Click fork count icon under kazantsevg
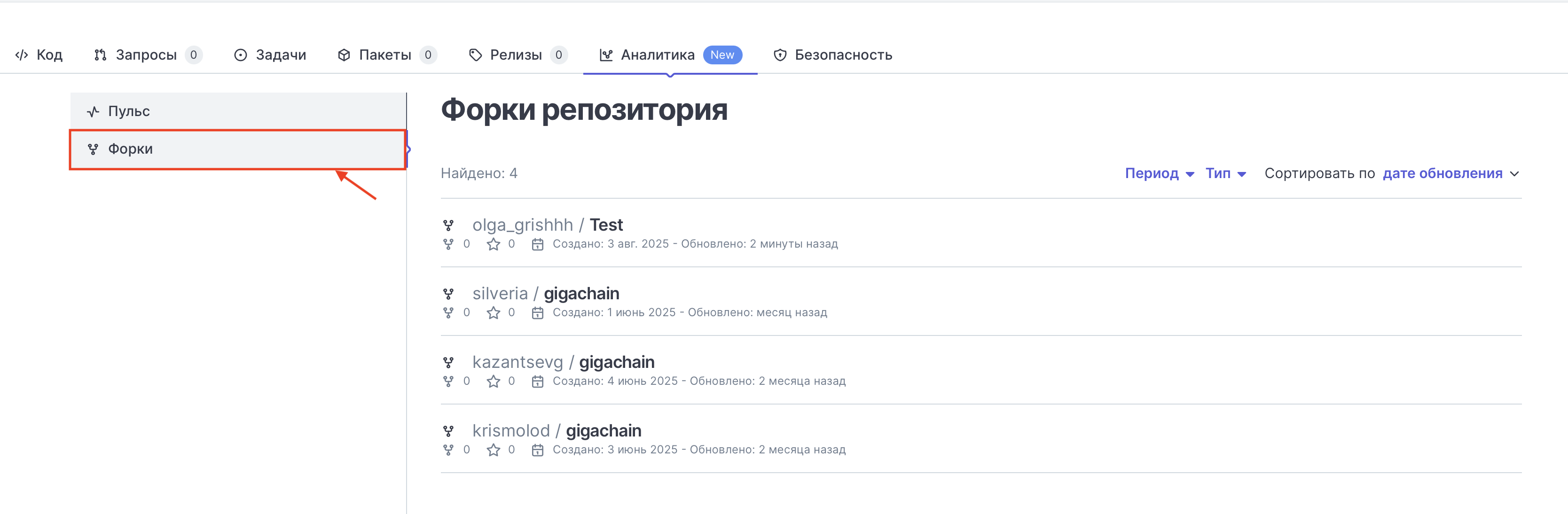 click(448, 382)
